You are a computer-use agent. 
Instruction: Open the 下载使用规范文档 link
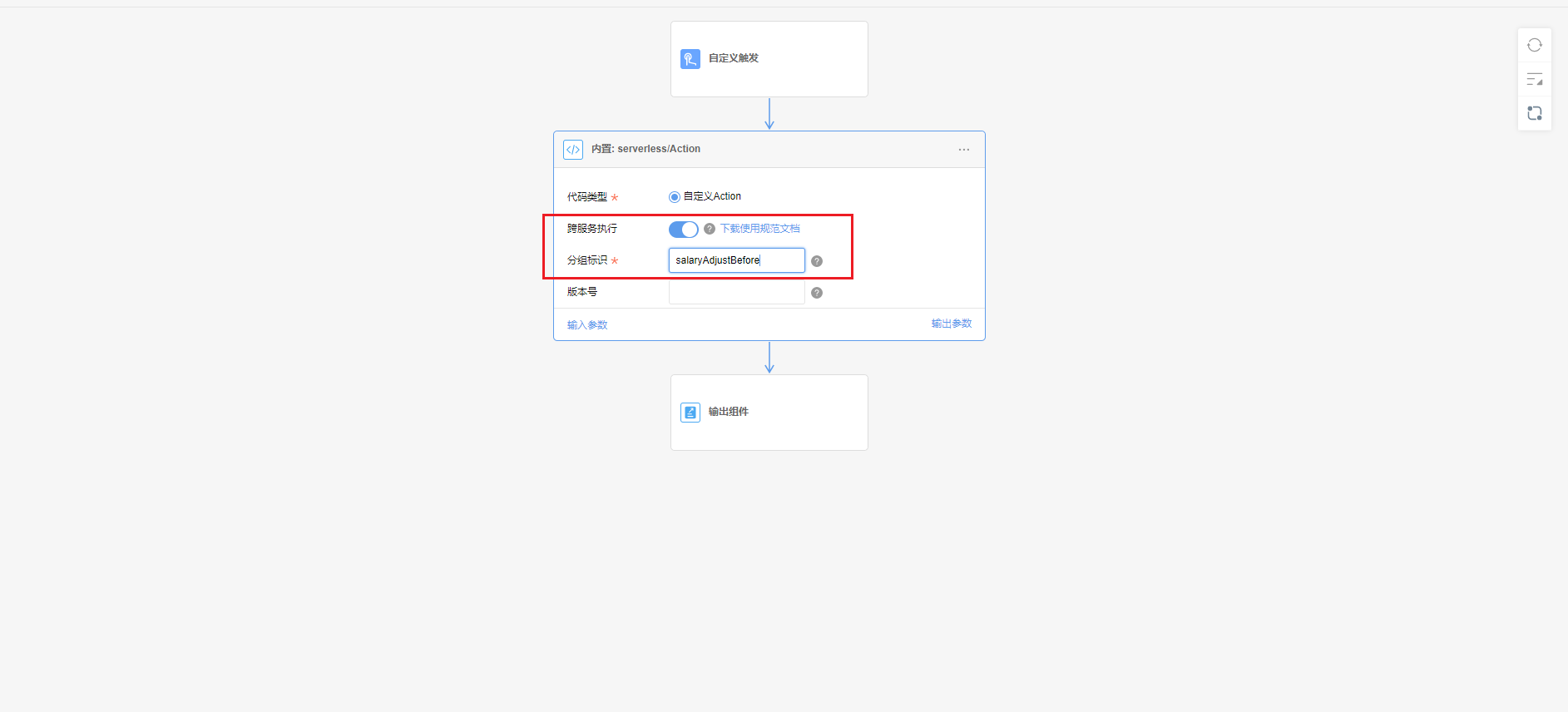pos(760,229)
